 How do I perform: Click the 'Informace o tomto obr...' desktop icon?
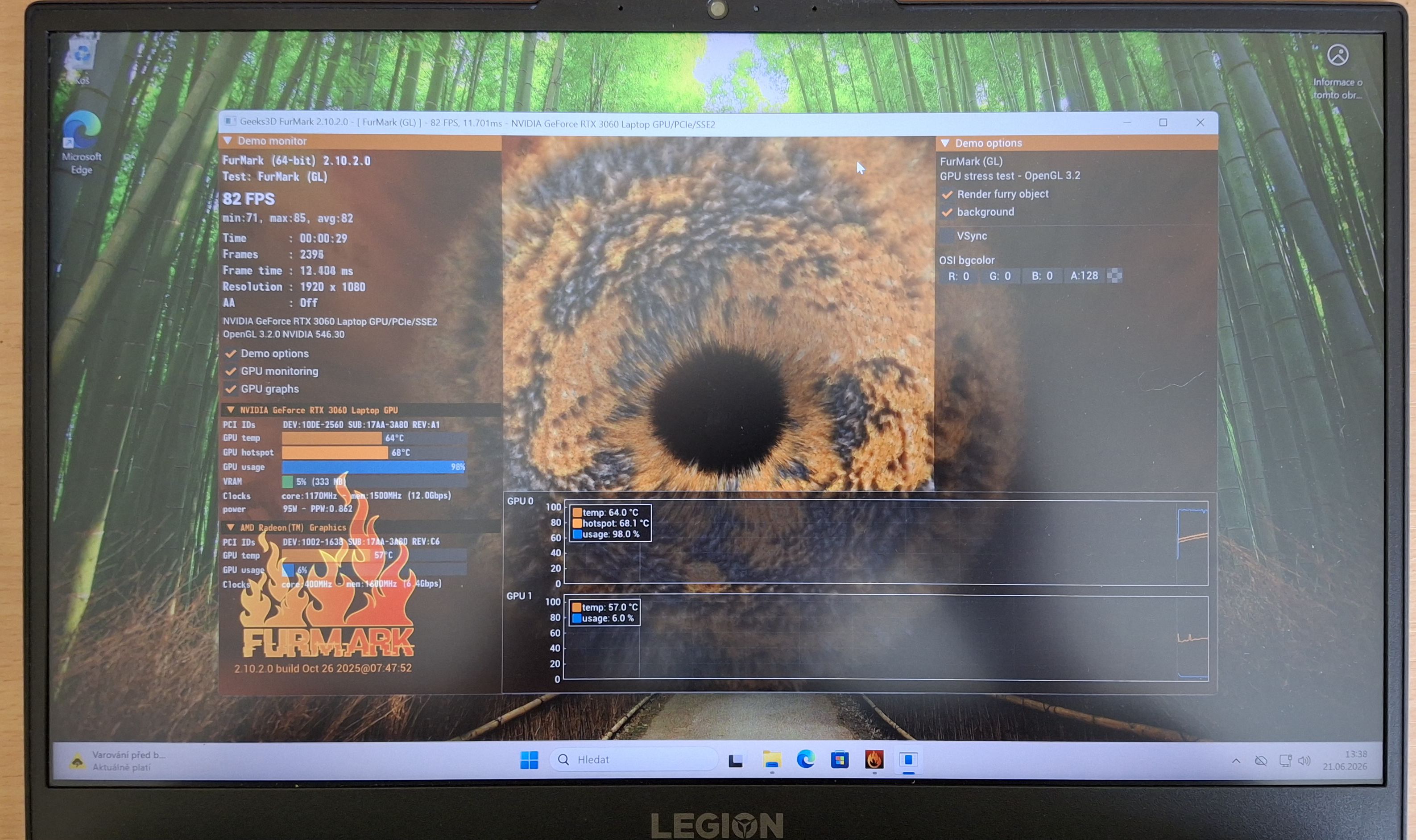point(1338,72)
